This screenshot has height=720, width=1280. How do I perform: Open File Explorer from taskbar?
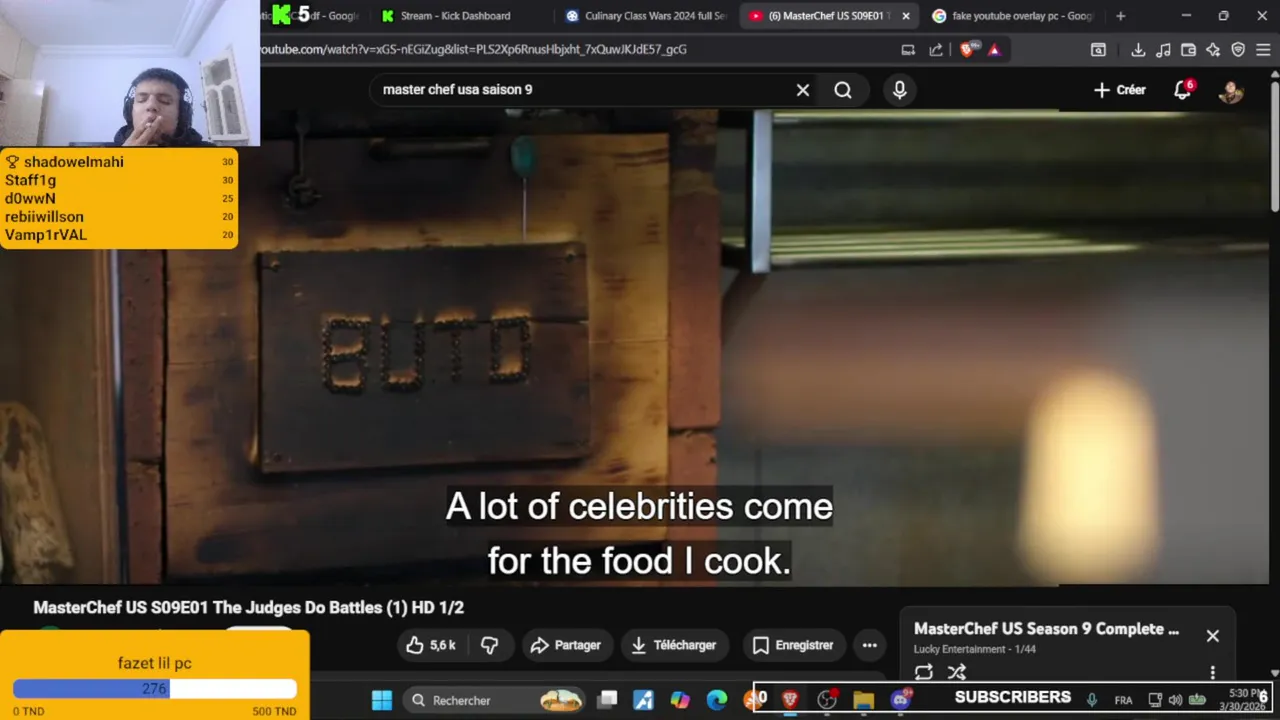pos(864,700)
